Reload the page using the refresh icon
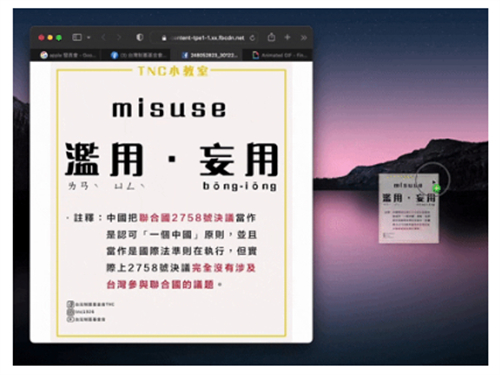500x375 pixels. click(252, 38)
